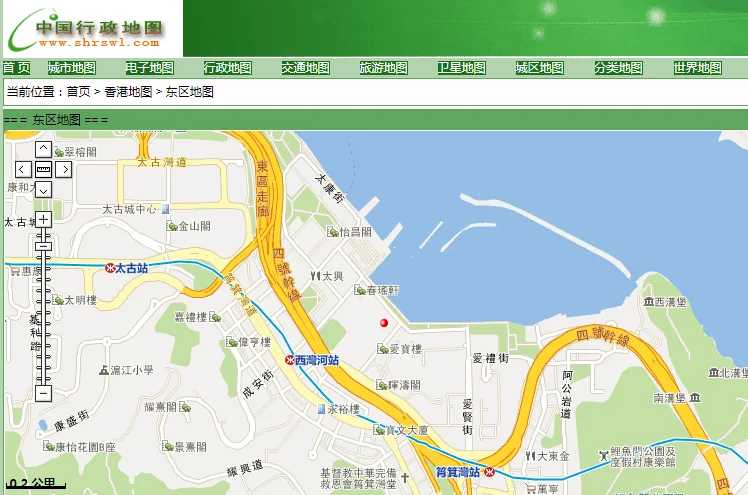Select 太古站 MTR station icon
748x495 pixels.
click(x=110, y=268)
